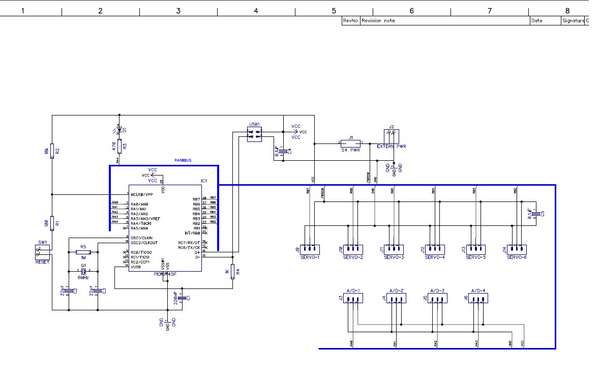Select the capacitor below the USB connector
The height and width of the screenshot is (378, 600).
[283, 152]
